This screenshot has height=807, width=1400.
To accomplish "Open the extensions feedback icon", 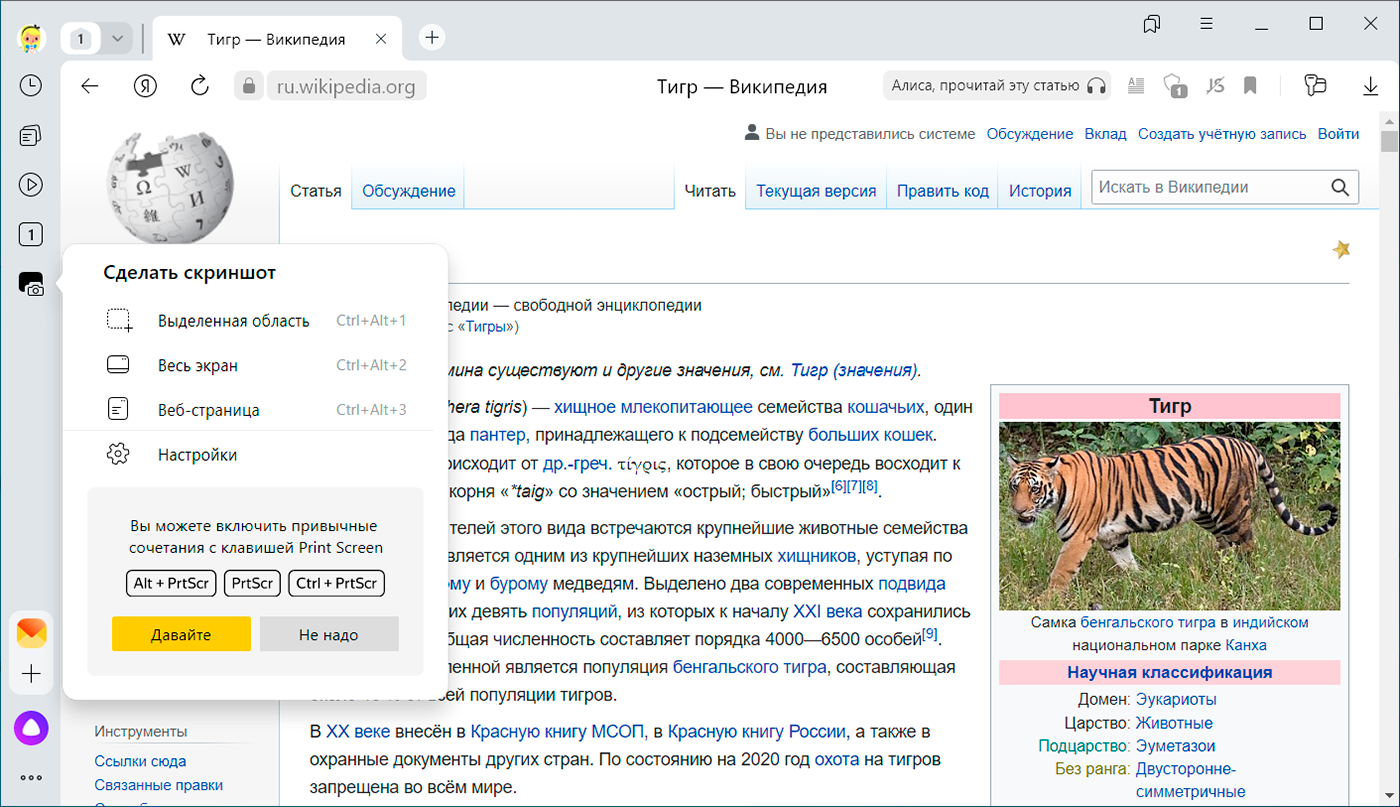I will tap(1314, 86).
